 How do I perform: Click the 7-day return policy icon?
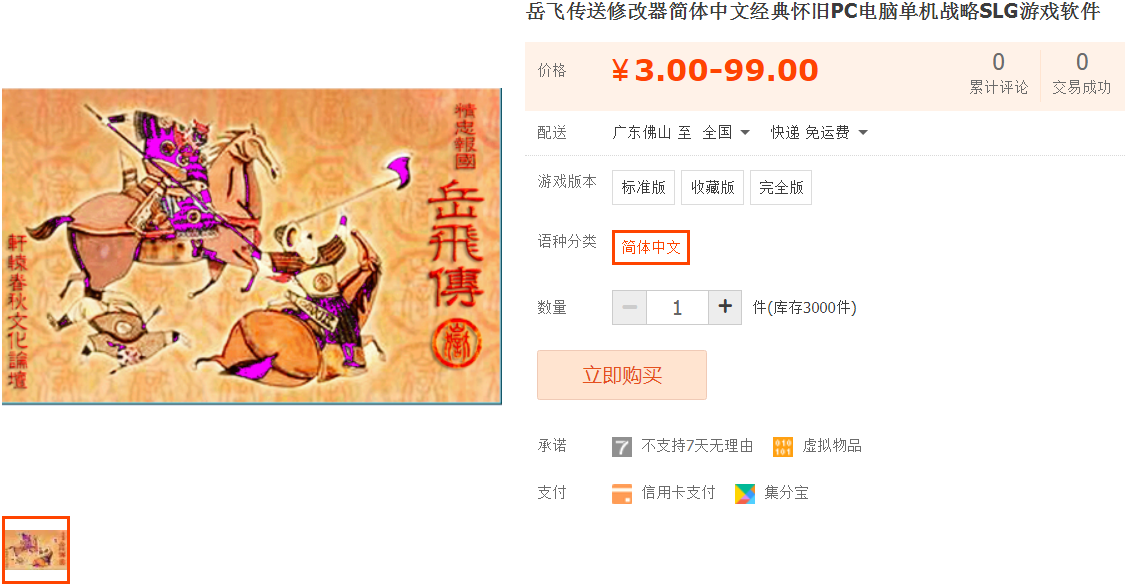[622, 447]
